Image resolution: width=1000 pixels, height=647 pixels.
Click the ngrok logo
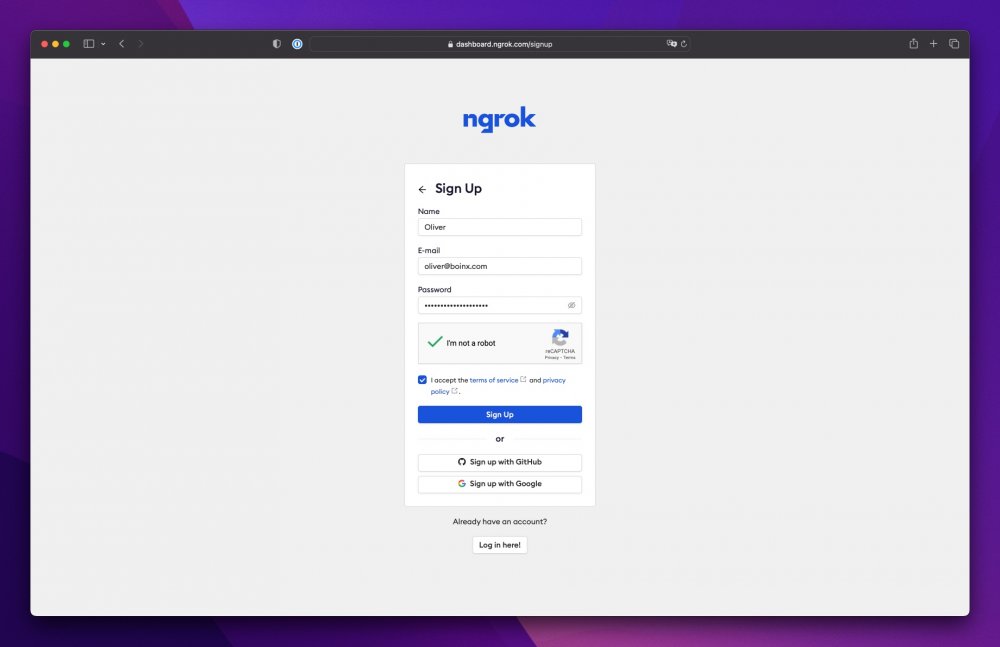pyautogui.click(x=499, y=119)
